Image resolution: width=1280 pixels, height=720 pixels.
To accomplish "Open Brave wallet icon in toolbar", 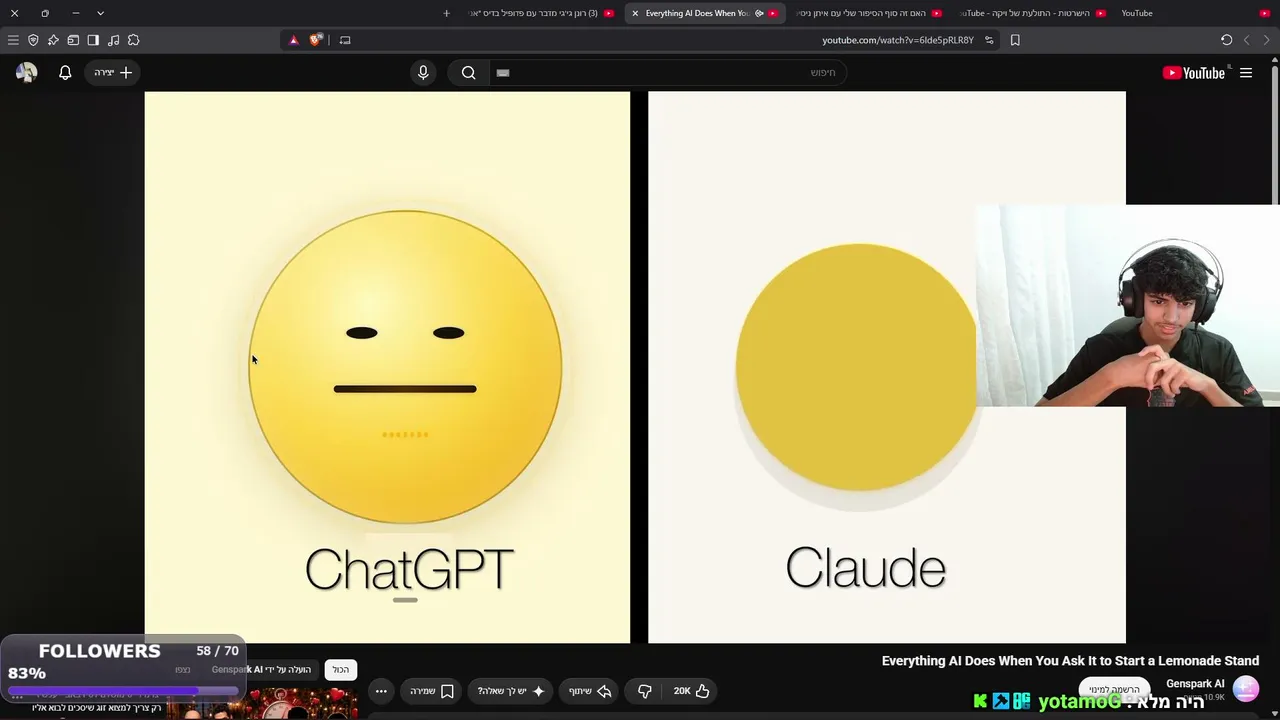I will tap(73, 40).
